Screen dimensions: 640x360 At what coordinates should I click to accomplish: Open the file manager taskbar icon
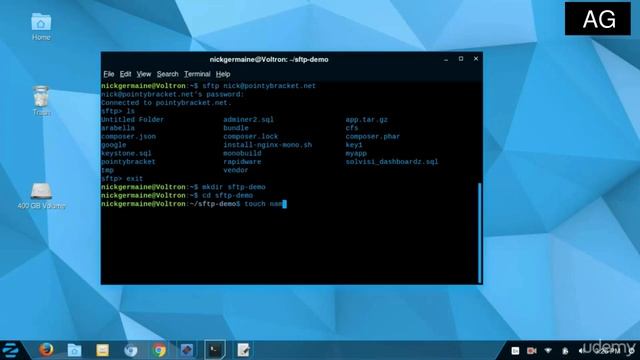[74, 350]
